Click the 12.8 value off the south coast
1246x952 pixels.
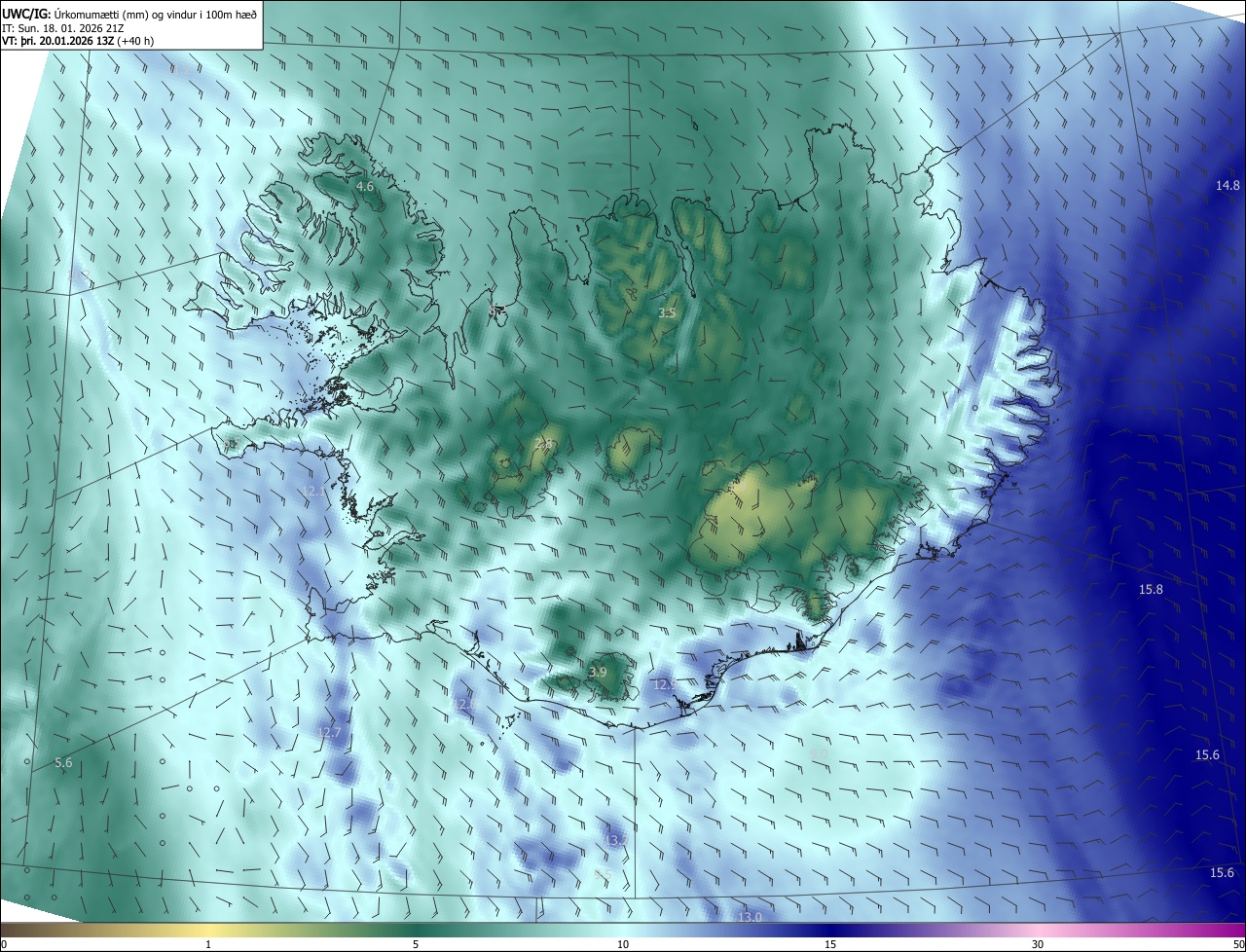pos(464,703)
